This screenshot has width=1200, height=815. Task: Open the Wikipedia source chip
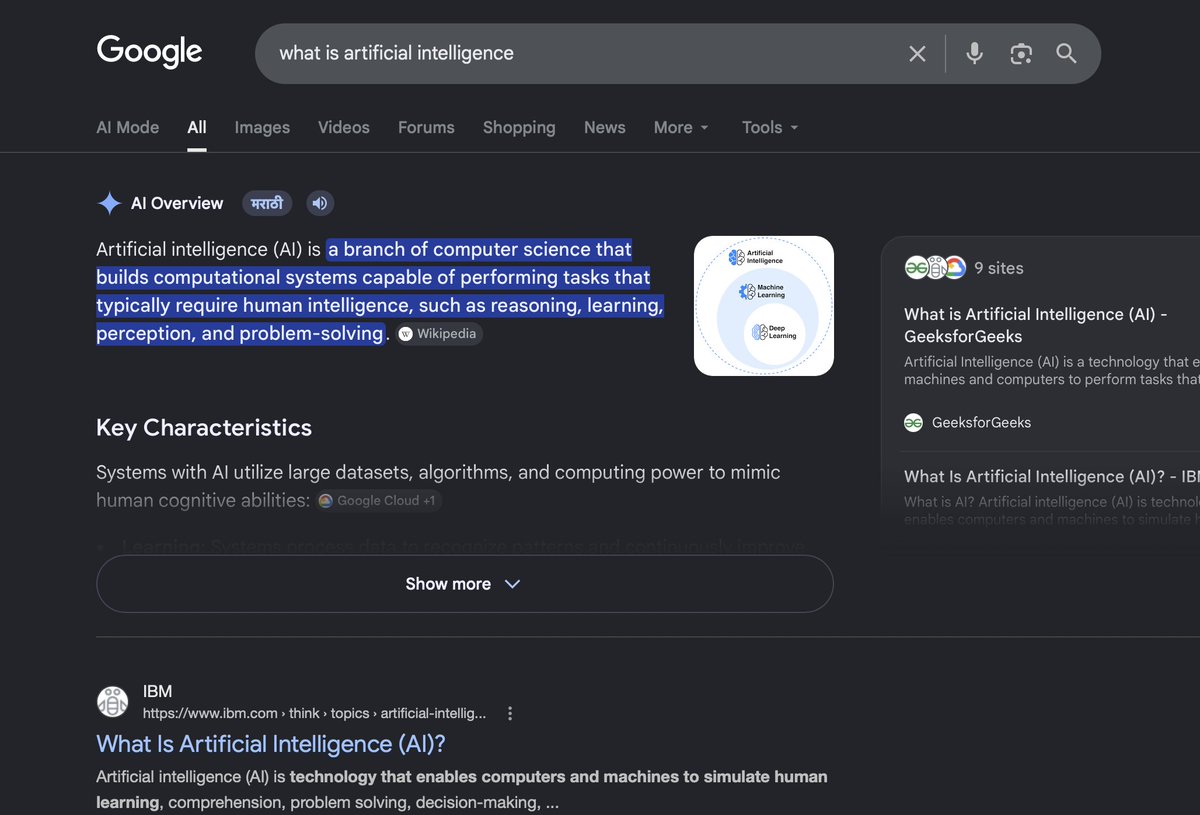pyautogui.click(x=438, y=334)
